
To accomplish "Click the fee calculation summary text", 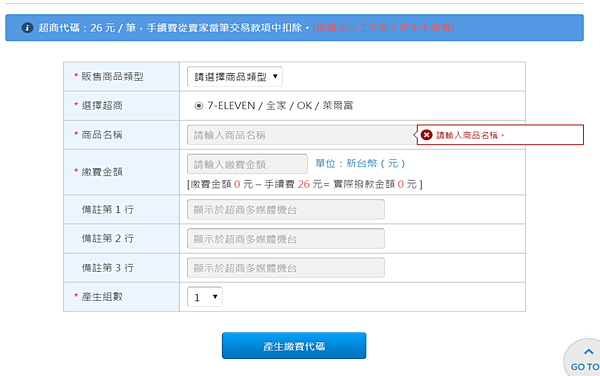I will (x=305, y=184).
